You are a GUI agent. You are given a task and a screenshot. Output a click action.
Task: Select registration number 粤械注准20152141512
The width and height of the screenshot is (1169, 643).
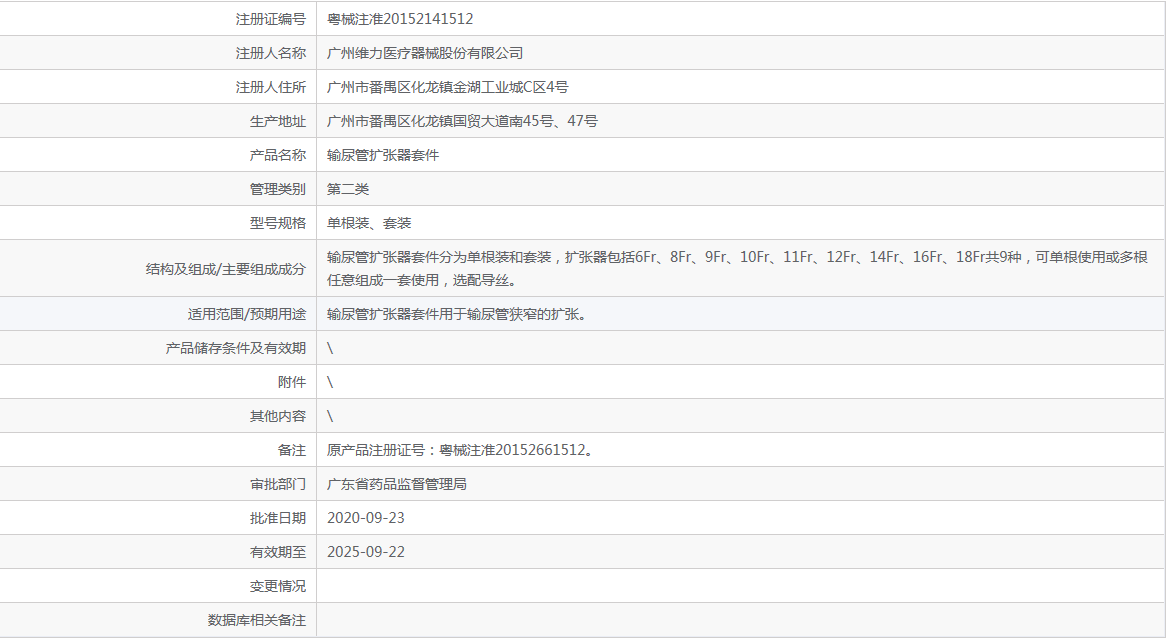pyautogui.click(x=400, y=19)
